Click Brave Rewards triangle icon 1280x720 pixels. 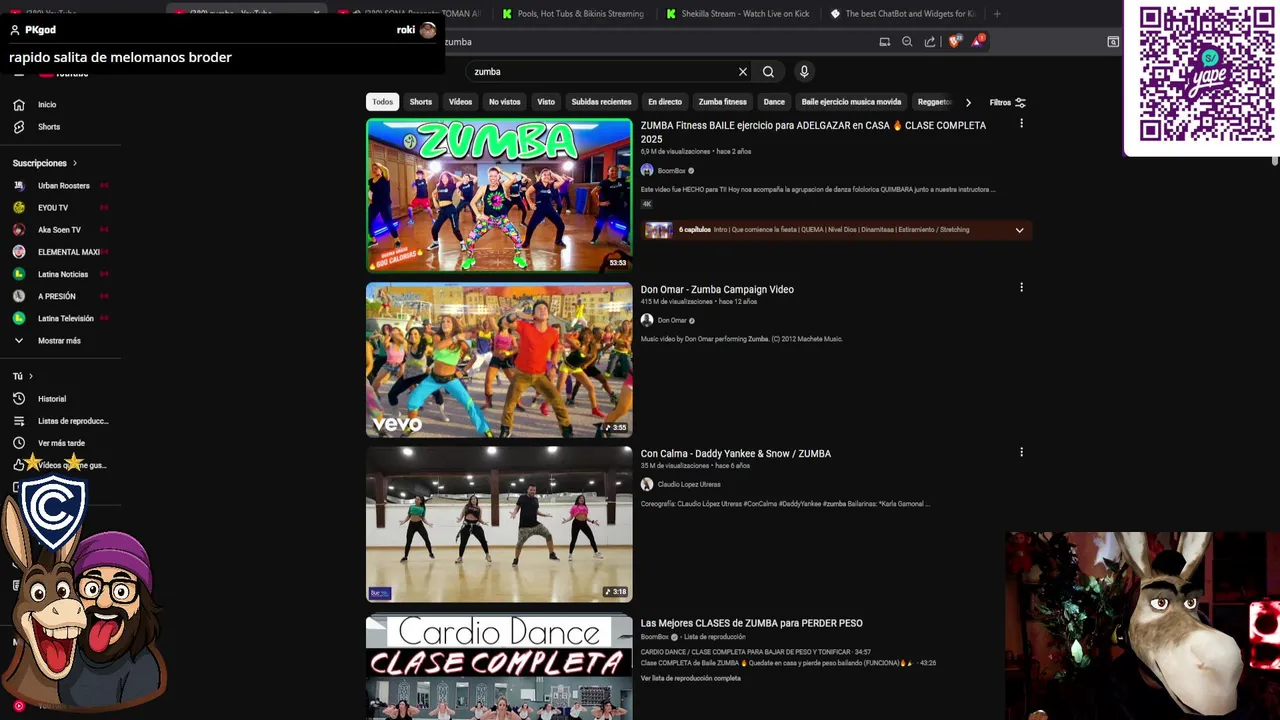[x=977, y=42]
